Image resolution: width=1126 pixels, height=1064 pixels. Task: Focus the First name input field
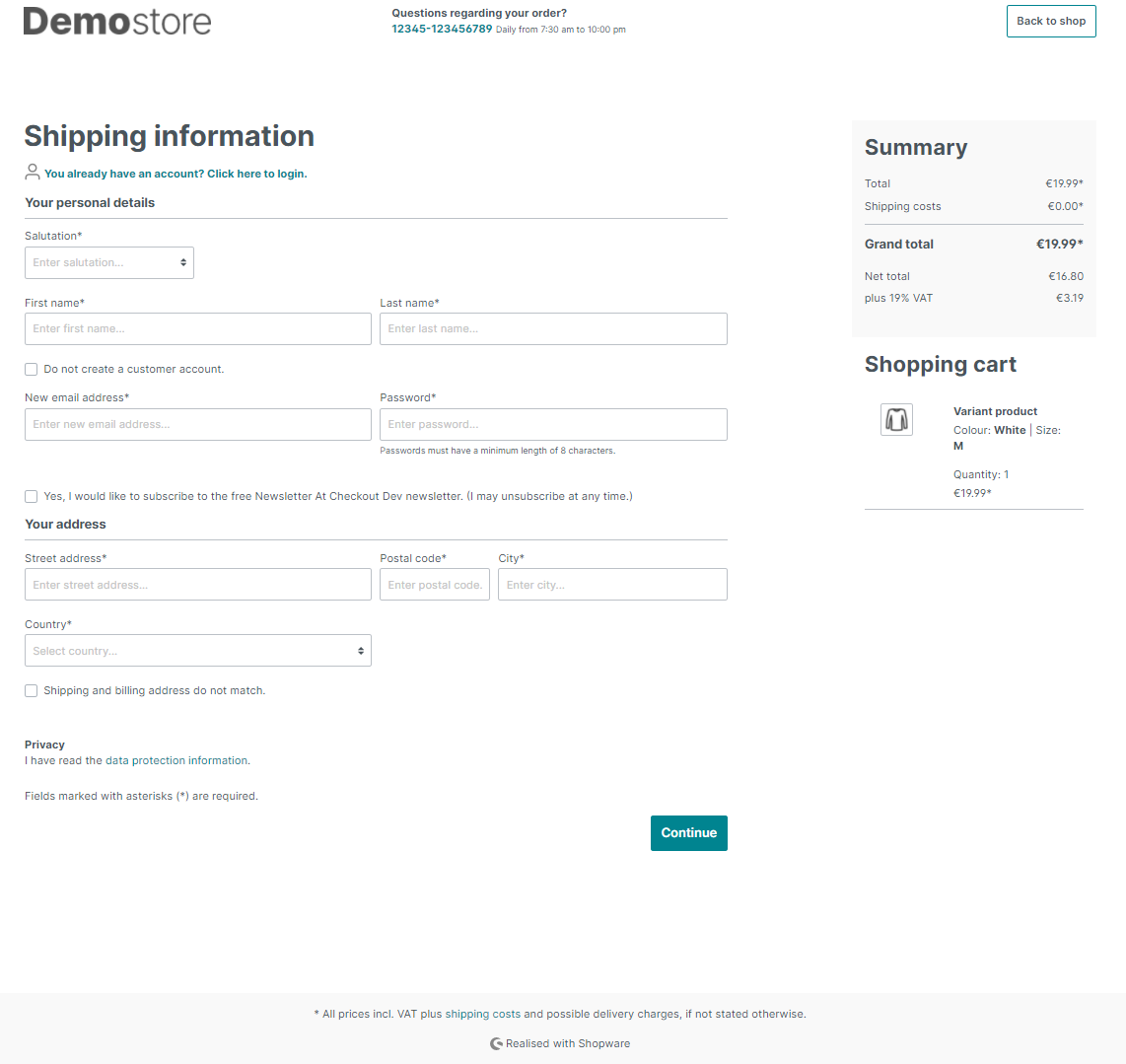[x=198, y=329]
